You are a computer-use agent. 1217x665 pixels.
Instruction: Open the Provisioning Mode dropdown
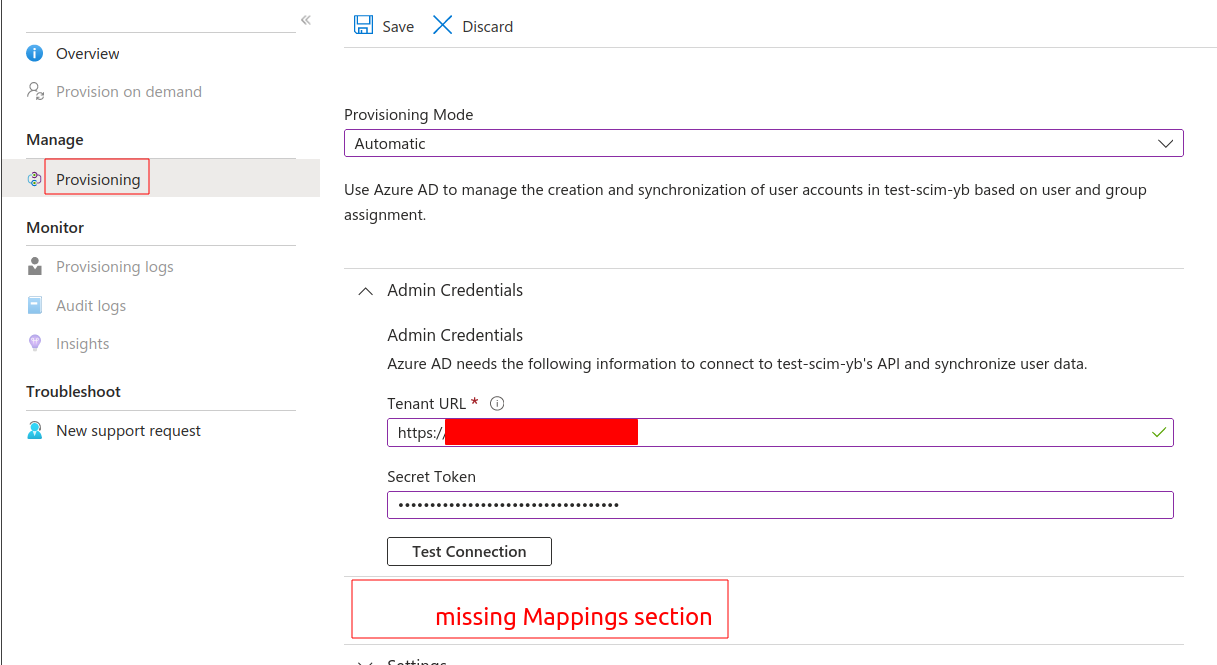tap(1164, 143)
